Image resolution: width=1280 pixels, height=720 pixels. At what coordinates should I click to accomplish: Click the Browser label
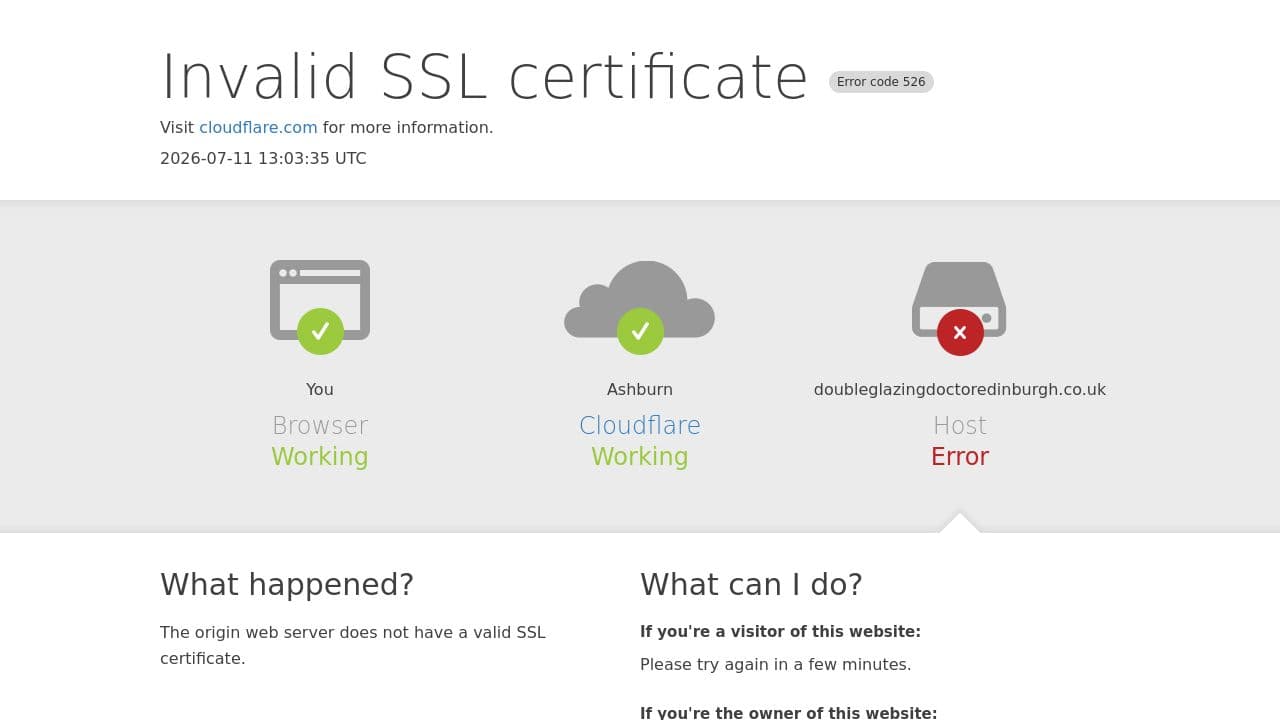click(320, 425)
